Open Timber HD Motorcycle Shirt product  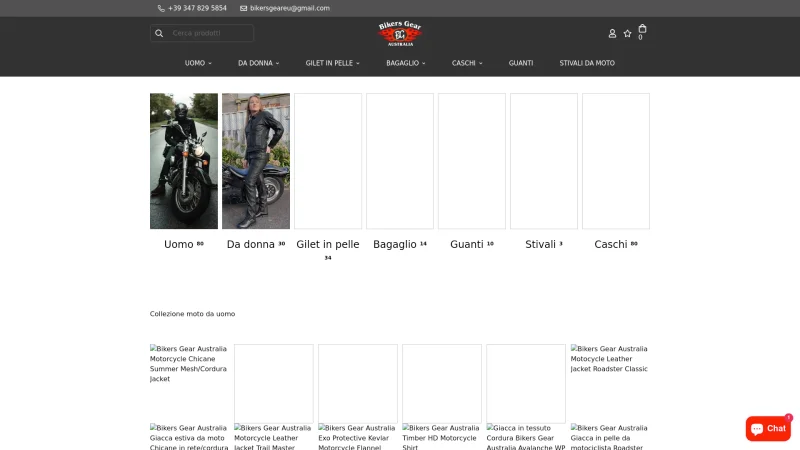coord(441,437)
